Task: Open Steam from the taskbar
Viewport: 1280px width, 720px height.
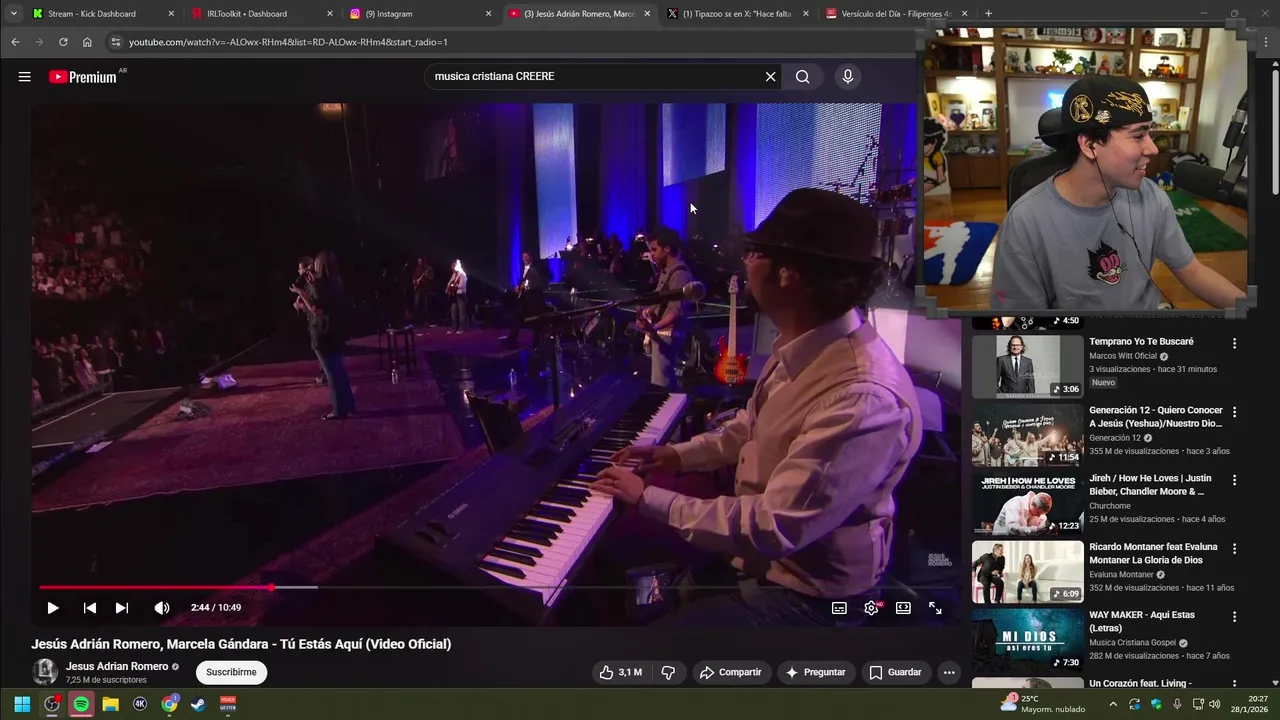Action: tap(198, 704)
